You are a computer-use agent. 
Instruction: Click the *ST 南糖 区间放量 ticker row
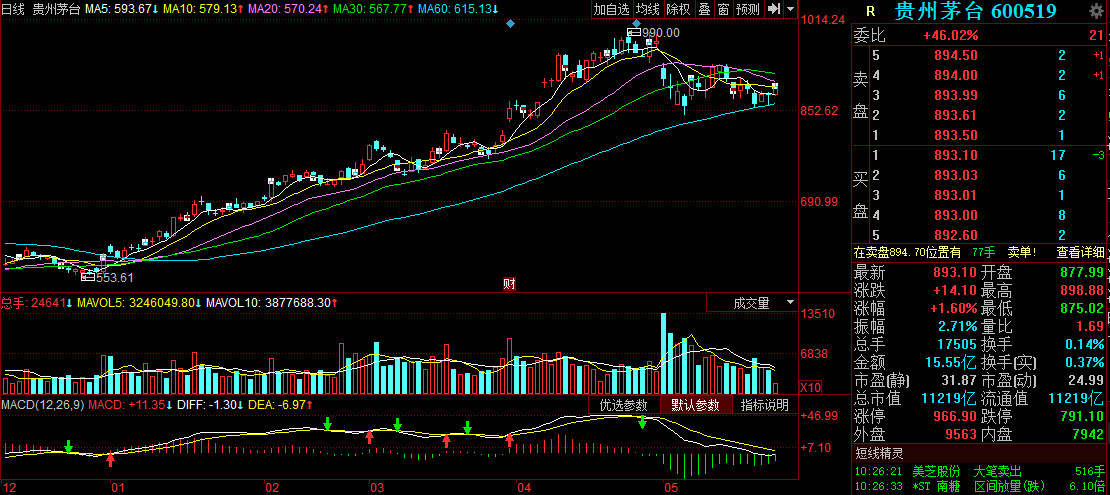pos(981,487)
